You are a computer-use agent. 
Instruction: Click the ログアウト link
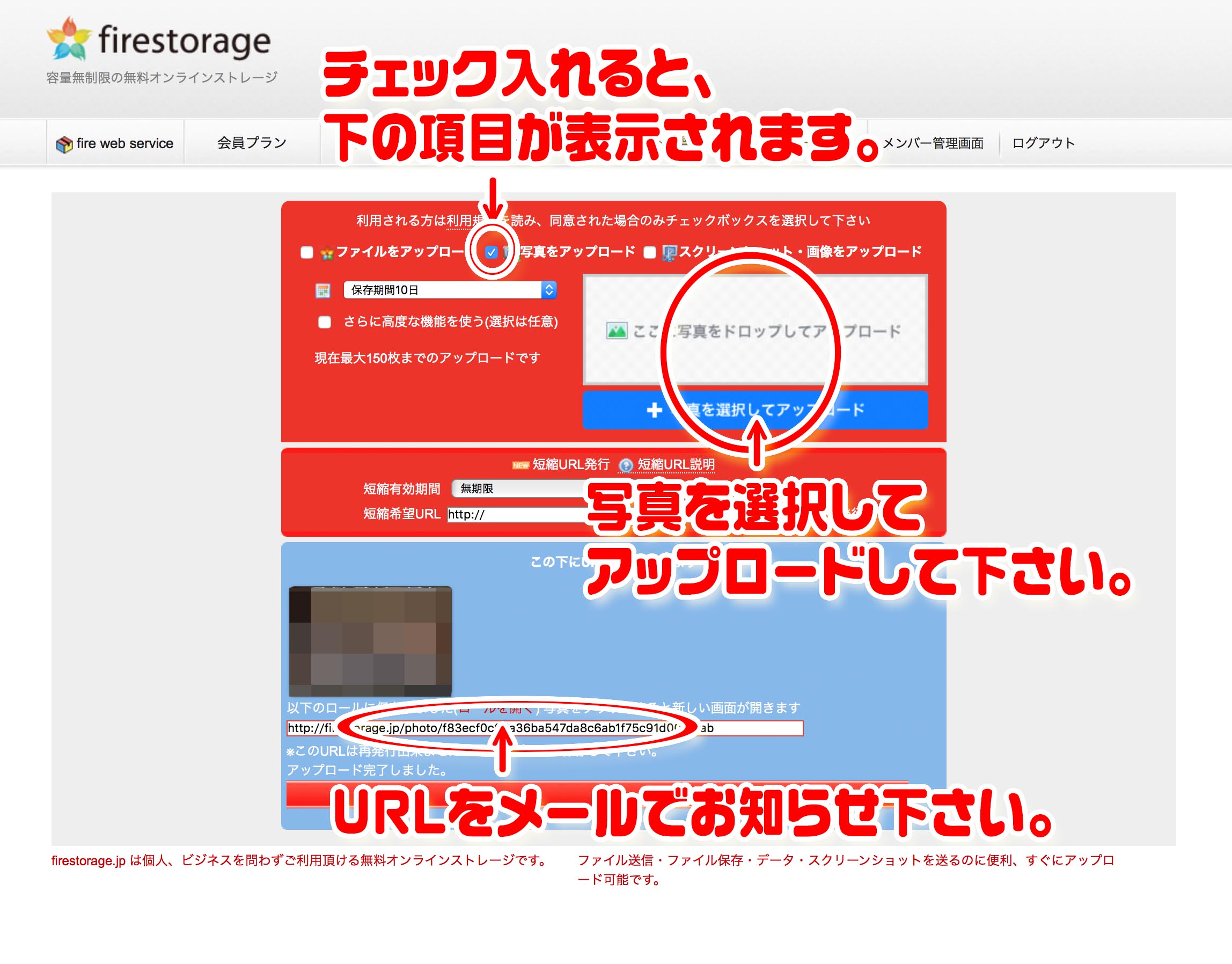coord(1043,143)
